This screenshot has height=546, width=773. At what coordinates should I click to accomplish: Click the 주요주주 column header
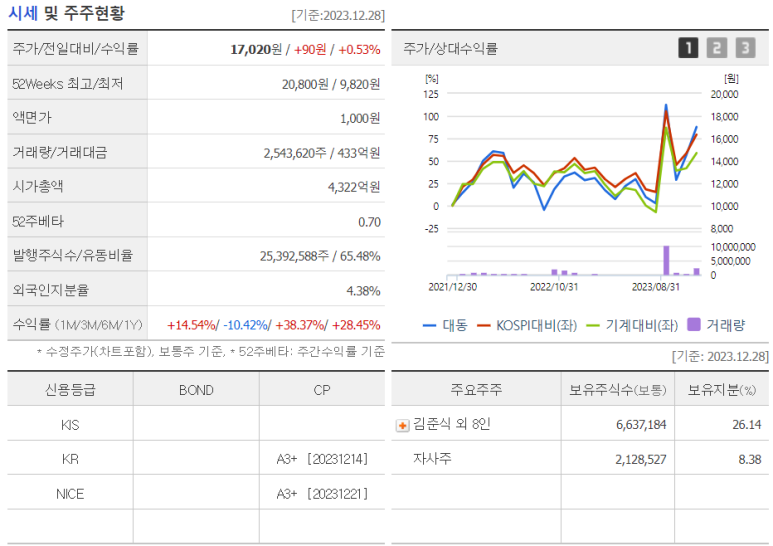(476, 390)
